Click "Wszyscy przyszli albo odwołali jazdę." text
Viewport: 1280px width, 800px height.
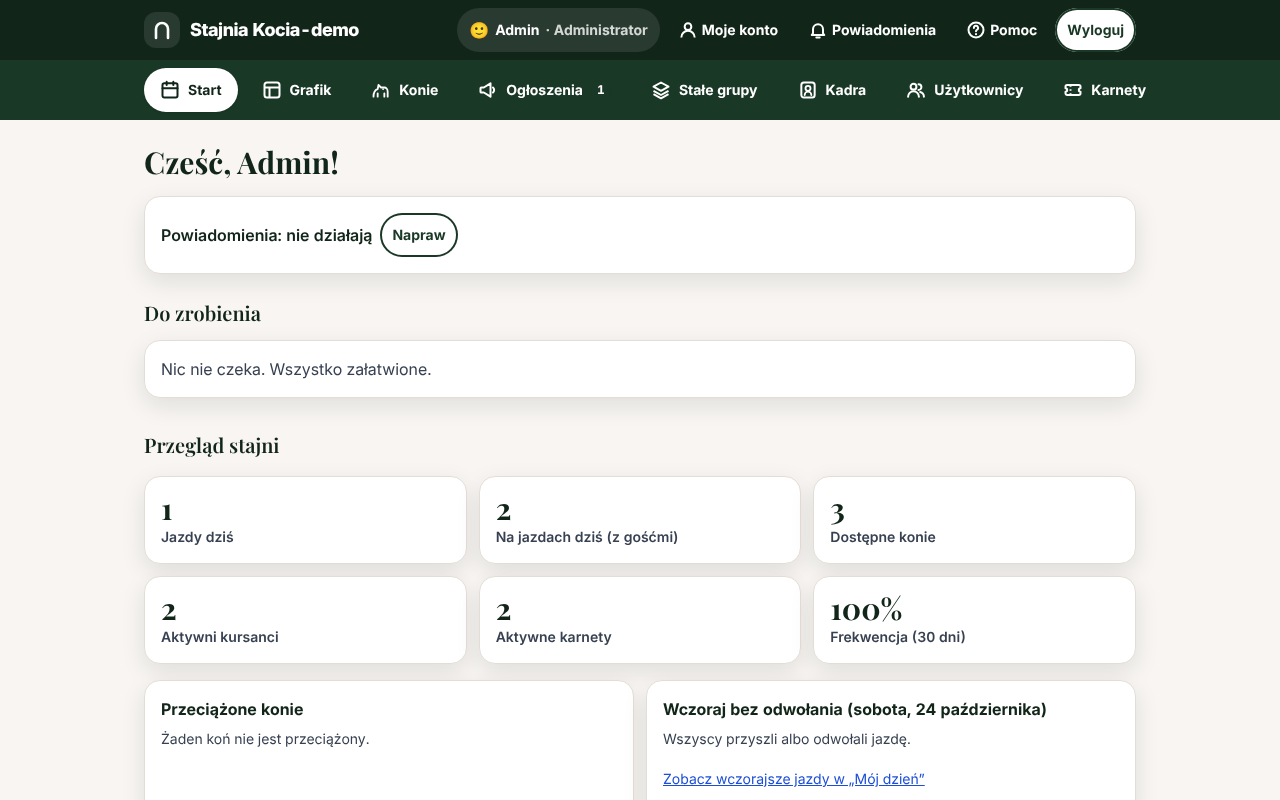787,739
